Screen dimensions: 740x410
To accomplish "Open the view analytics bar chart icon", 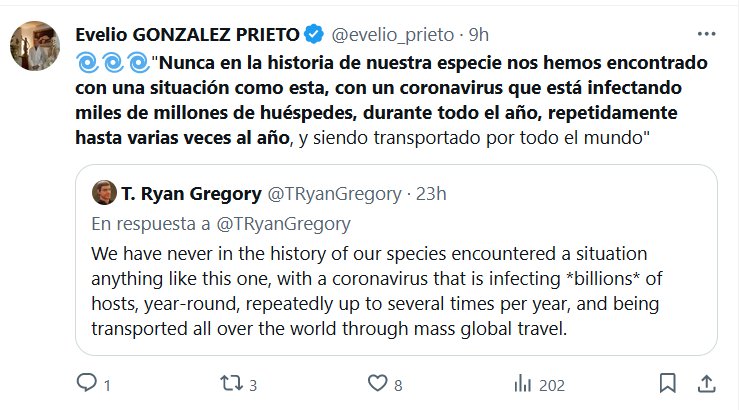I will [522, 383].
